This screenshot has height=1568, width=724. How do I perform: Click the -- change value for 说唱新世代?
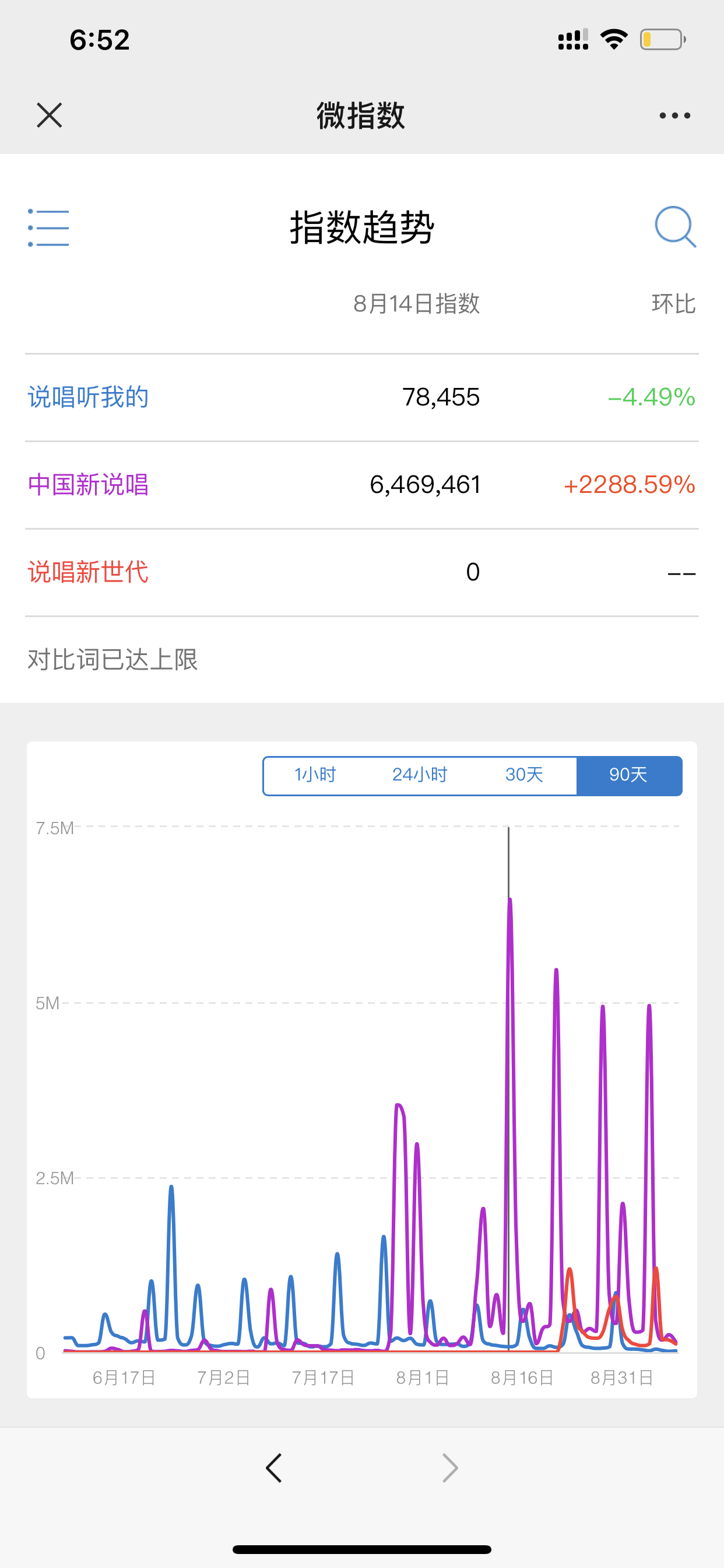tap(681, 573)
